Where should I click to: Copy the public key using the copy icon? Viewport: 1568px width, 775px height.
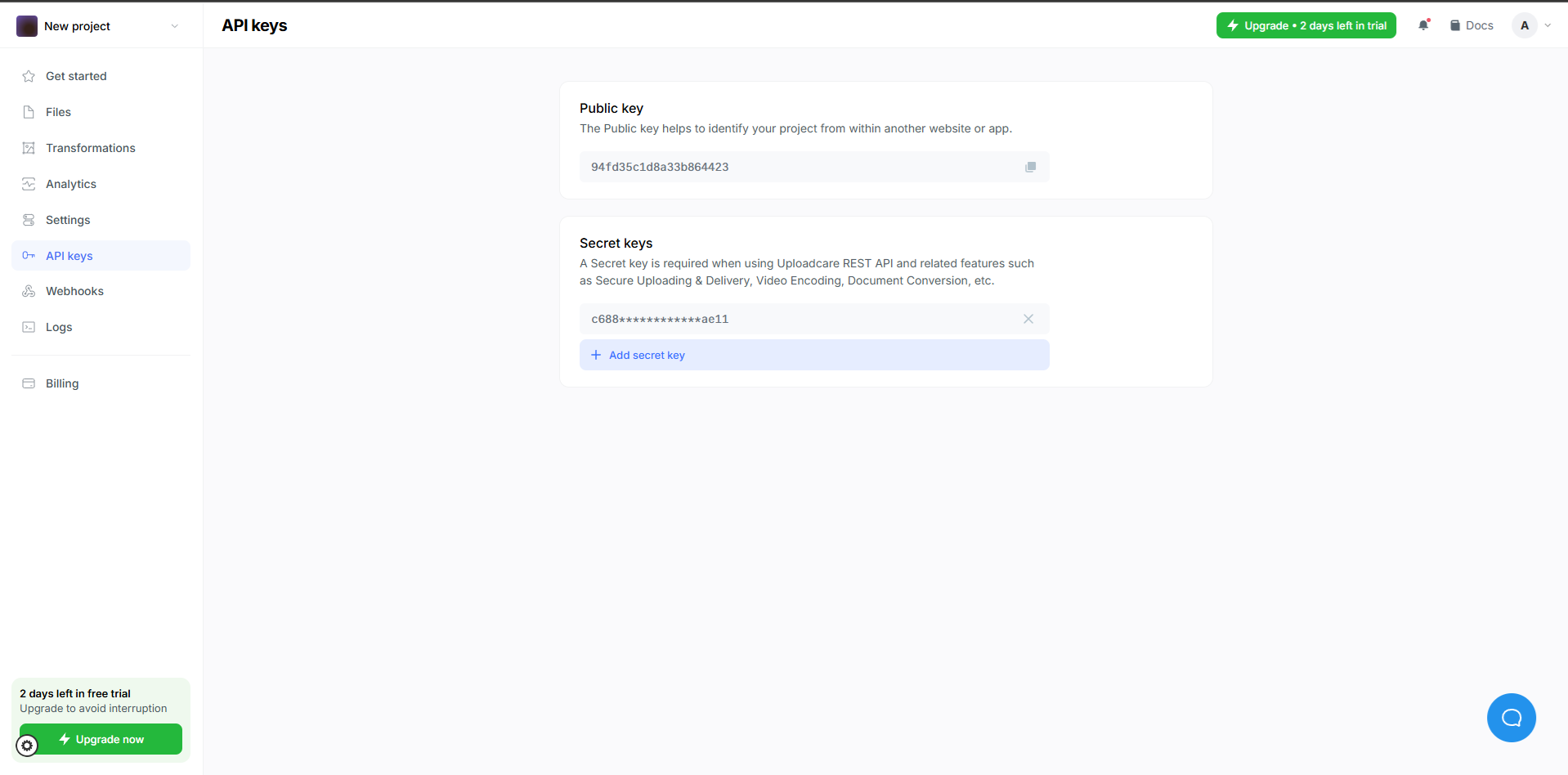point(1030,167)
